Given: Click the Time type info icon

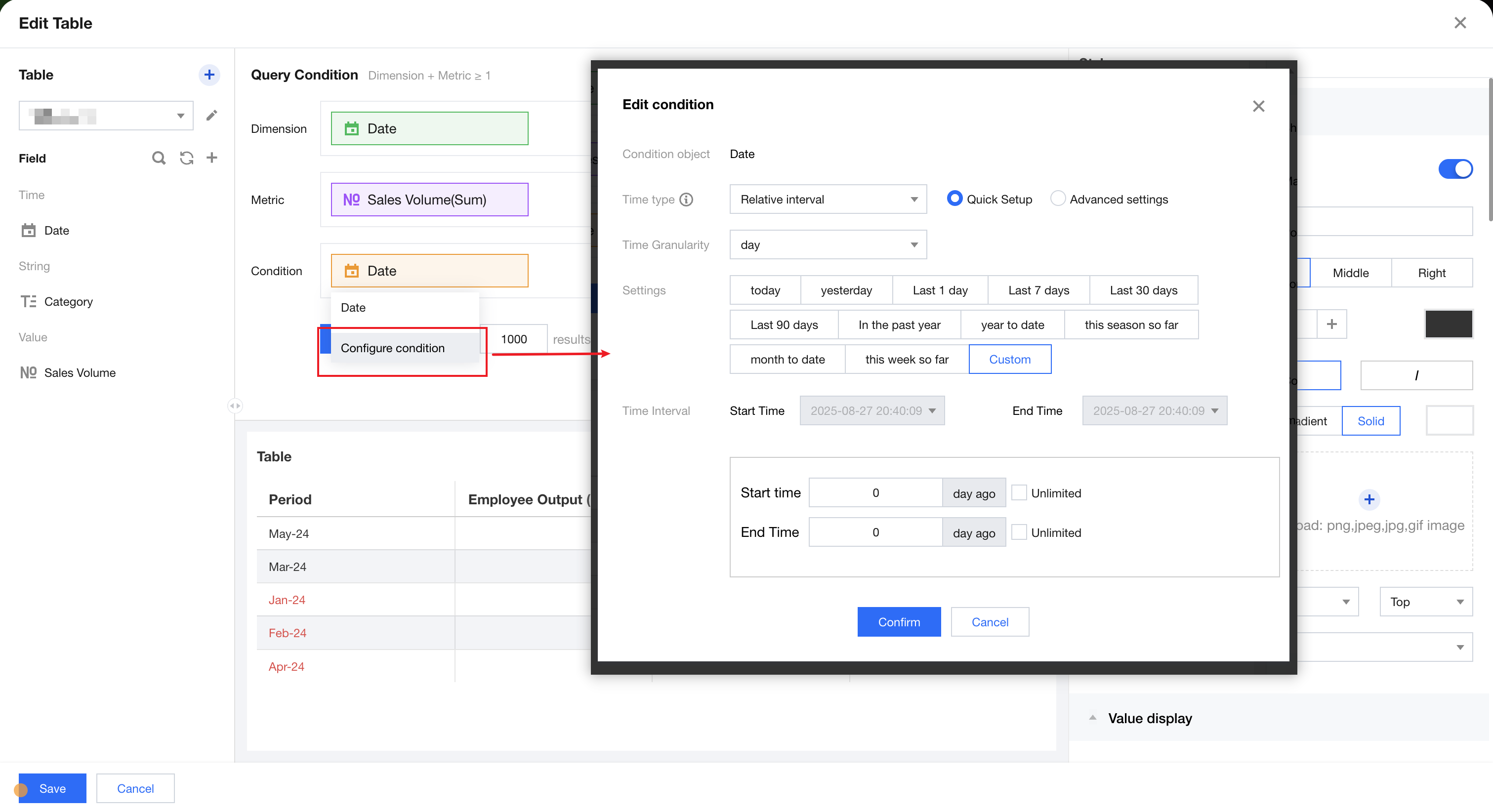Looking at the screenshot, I should coord(686,200).
